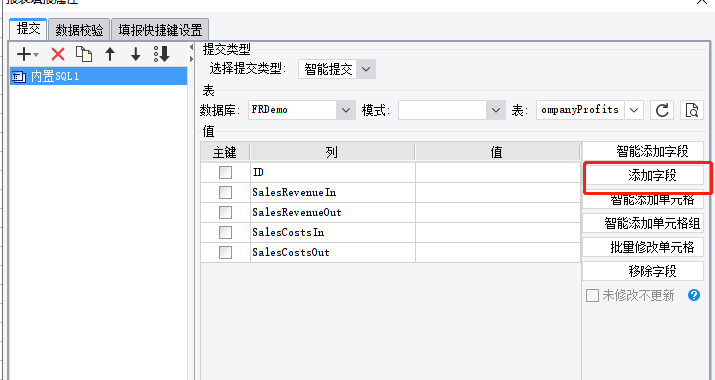Click the preview table data icon

pos(692,110)
